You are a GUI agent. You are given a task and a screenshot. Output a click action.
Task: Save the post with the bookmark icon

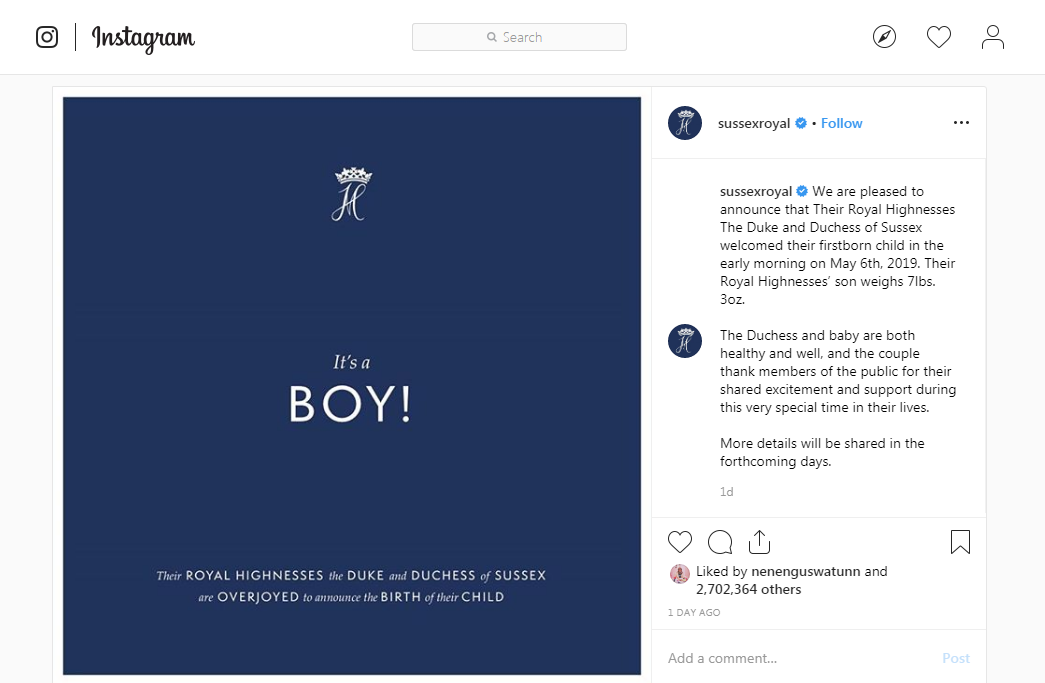tap(960, 542)
